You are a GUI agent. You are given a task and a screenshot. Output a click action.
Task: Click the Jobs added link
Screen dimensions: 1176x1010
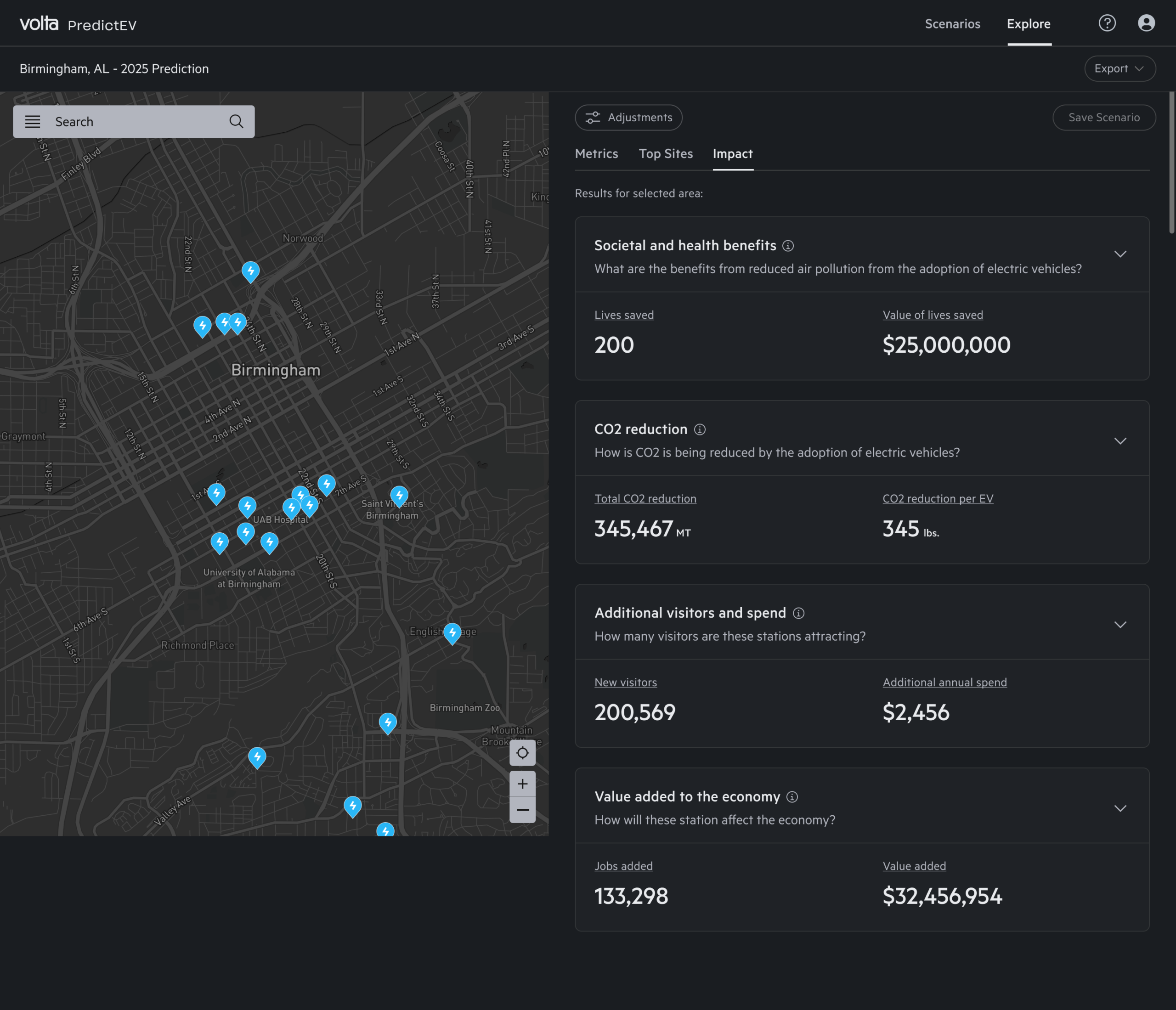coord(623,866)
